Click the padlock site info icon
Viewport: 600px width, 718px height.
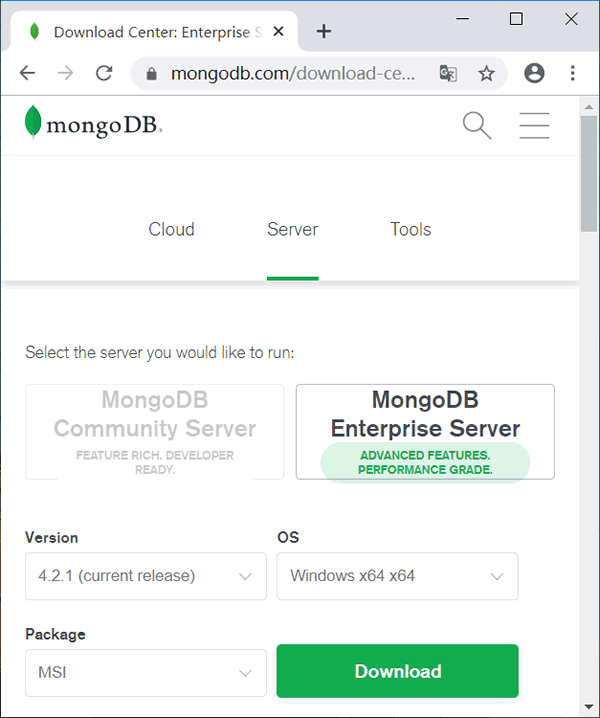[152, 73]
